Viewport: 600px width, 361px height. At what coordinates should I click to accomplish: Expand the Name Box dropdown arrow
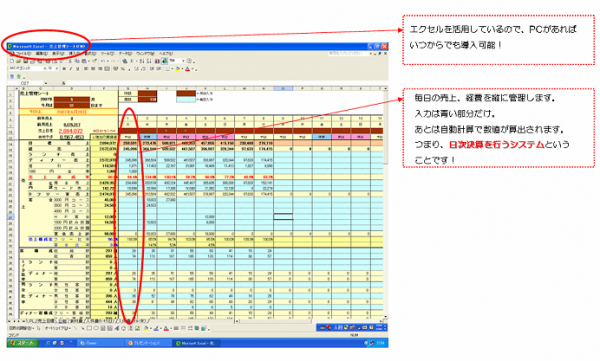(46, 83)
